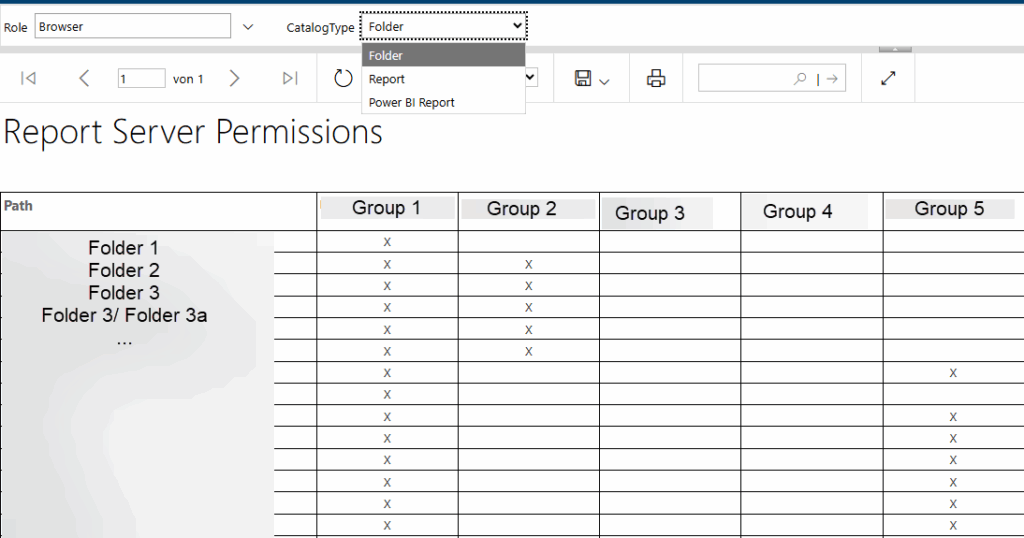
Task: Collapse the parameter area with top handle
Action: [x=895, y=48]
